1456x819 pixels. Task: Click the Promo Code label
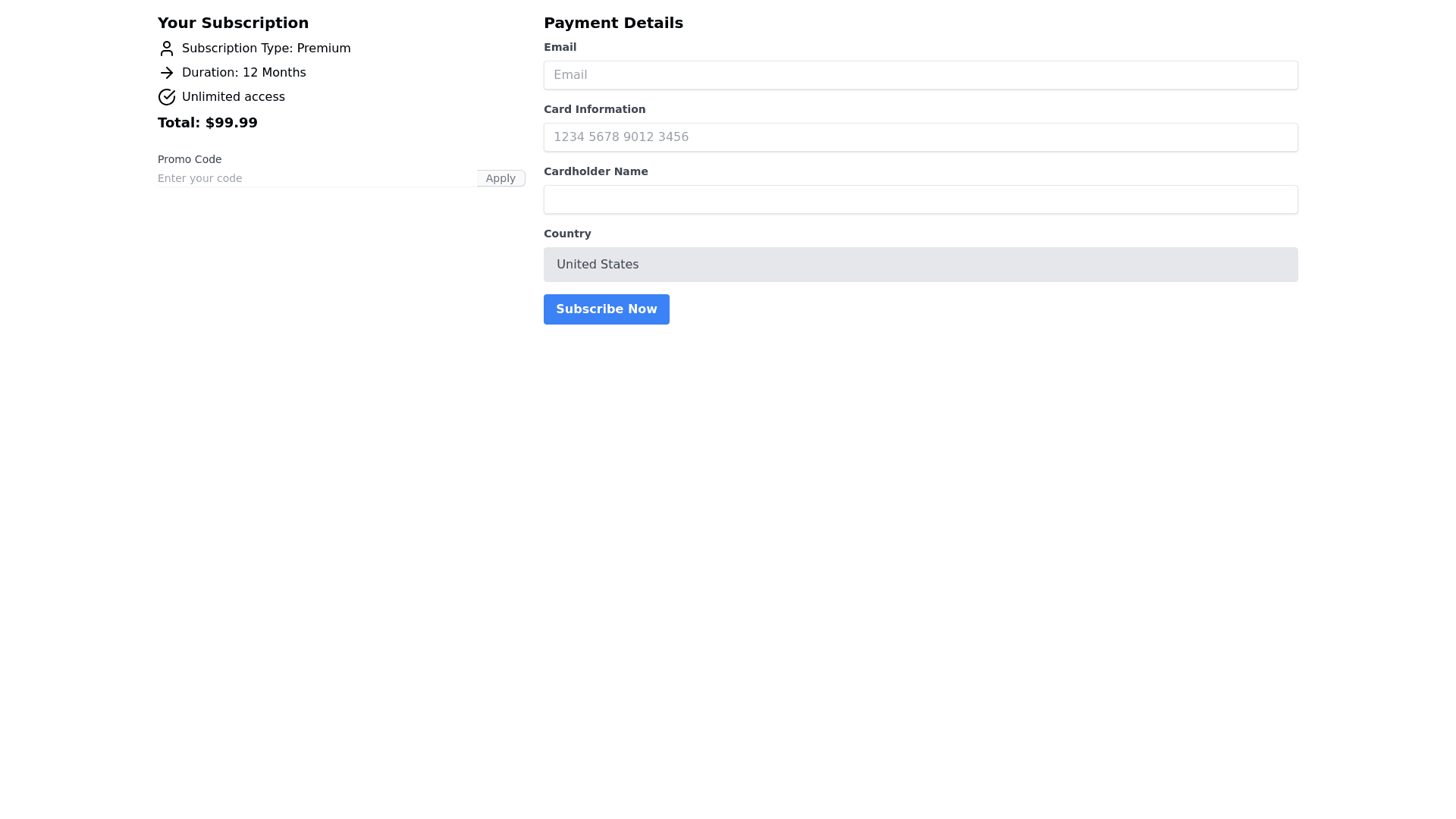click(190, 159)
